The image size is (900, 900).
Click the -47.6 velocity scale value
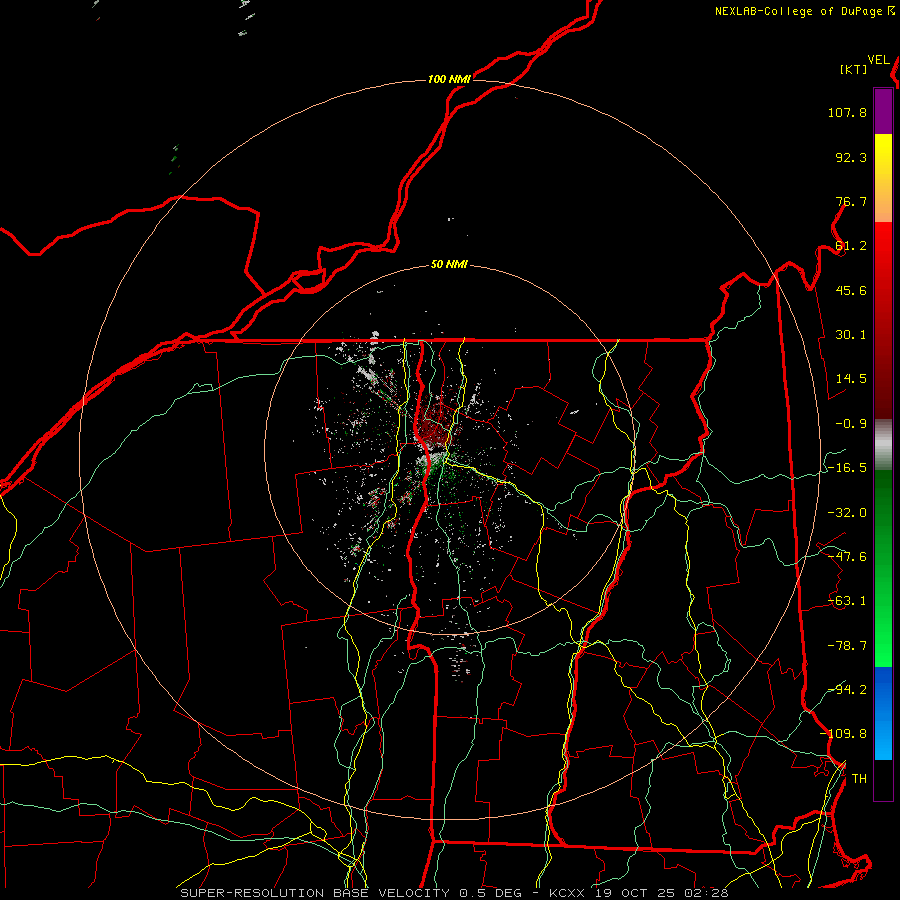tap(847, 557)
